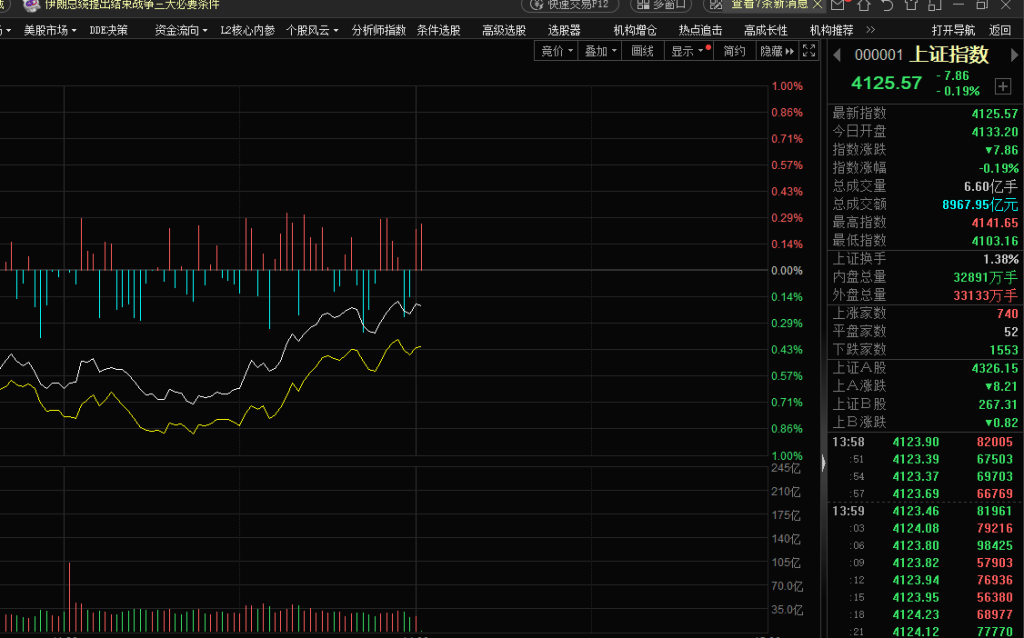Open the 竞价 dropdown
1024x638 pixels.
tap(557, 51)
